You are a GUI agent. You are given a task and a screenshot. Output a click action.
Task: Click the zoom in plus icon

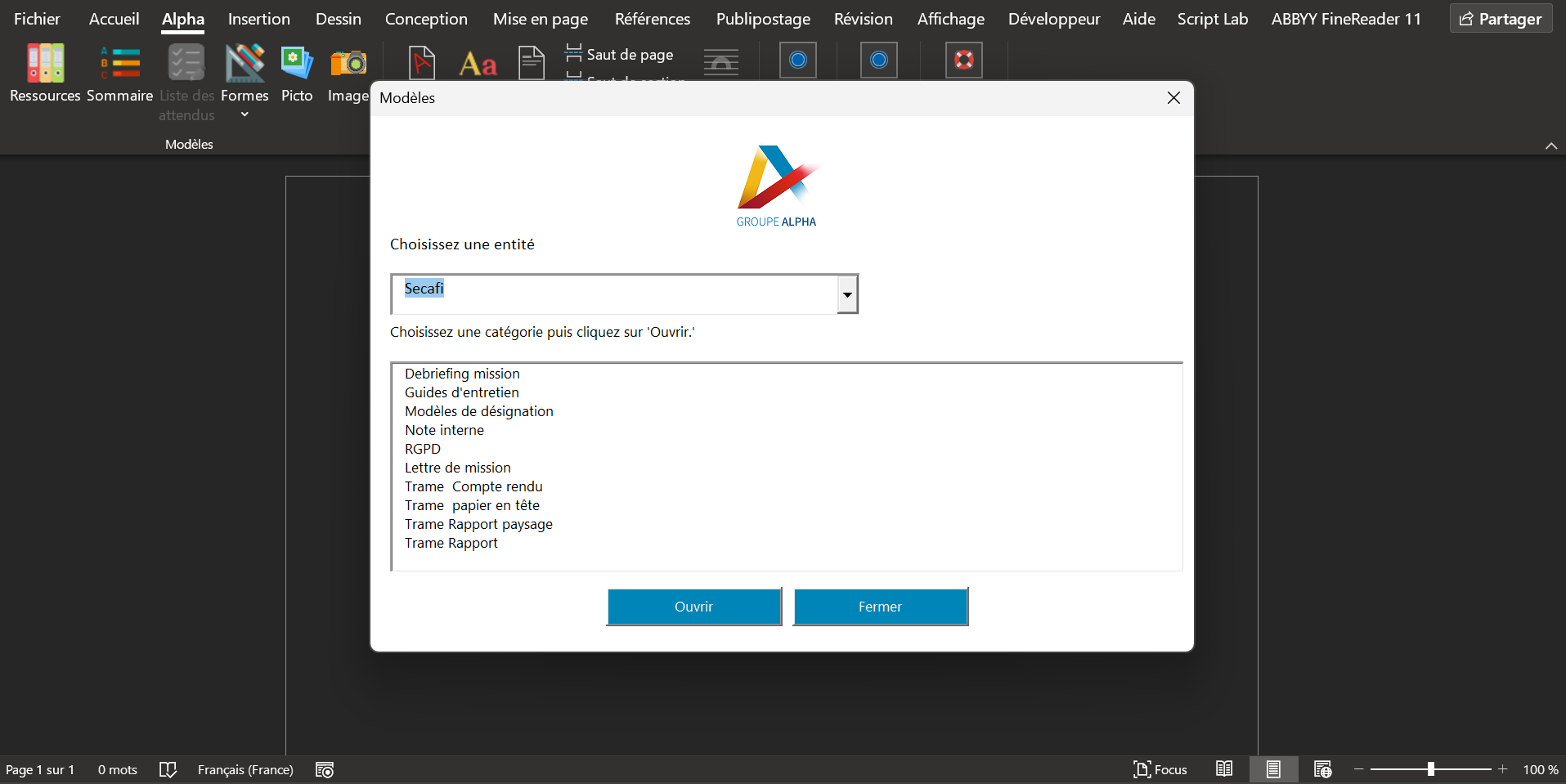point(1503,770)
